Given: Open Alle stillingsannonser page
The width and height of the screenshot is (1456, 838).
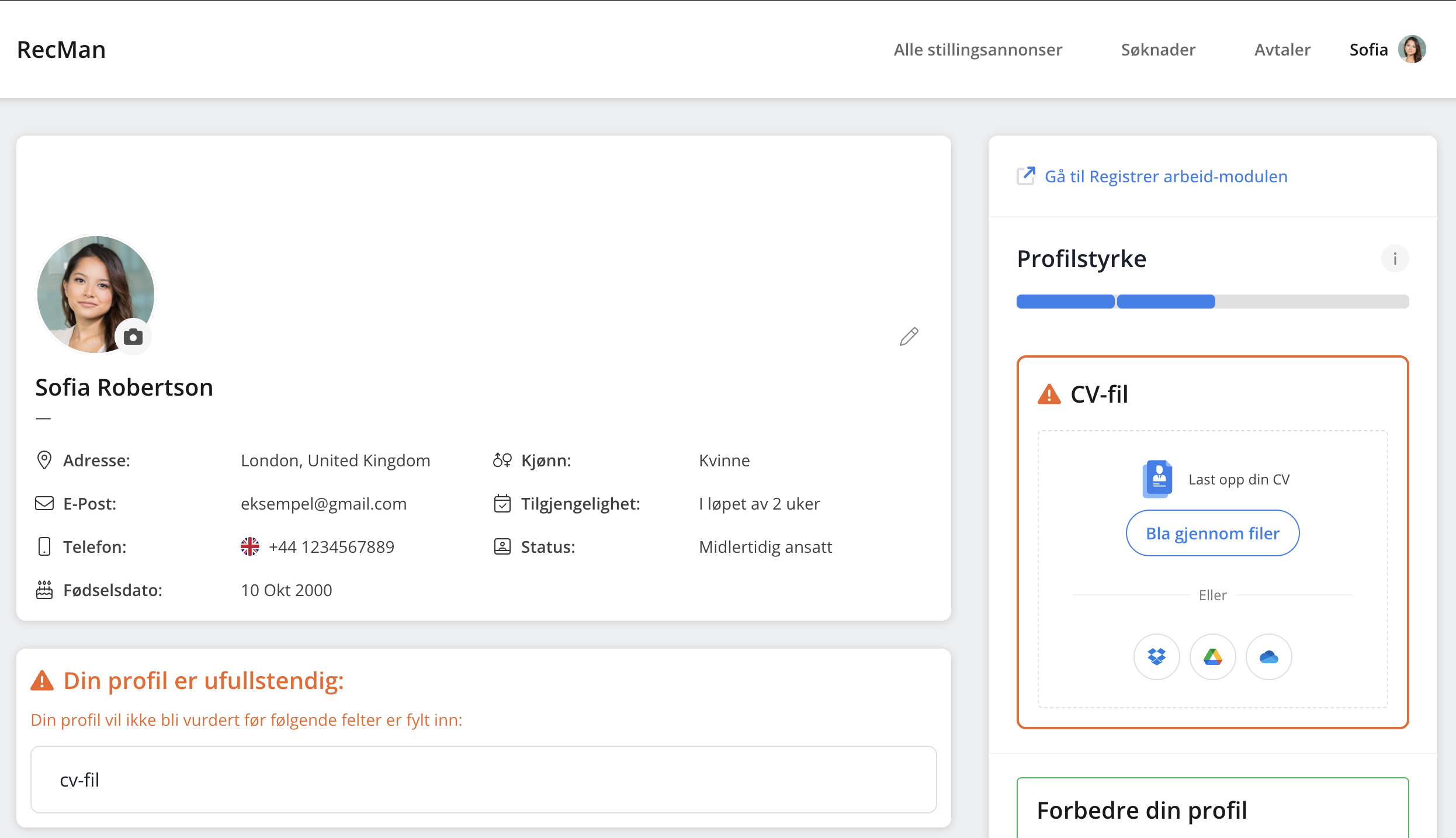Looking at the screenshot, I should [977, 50].
